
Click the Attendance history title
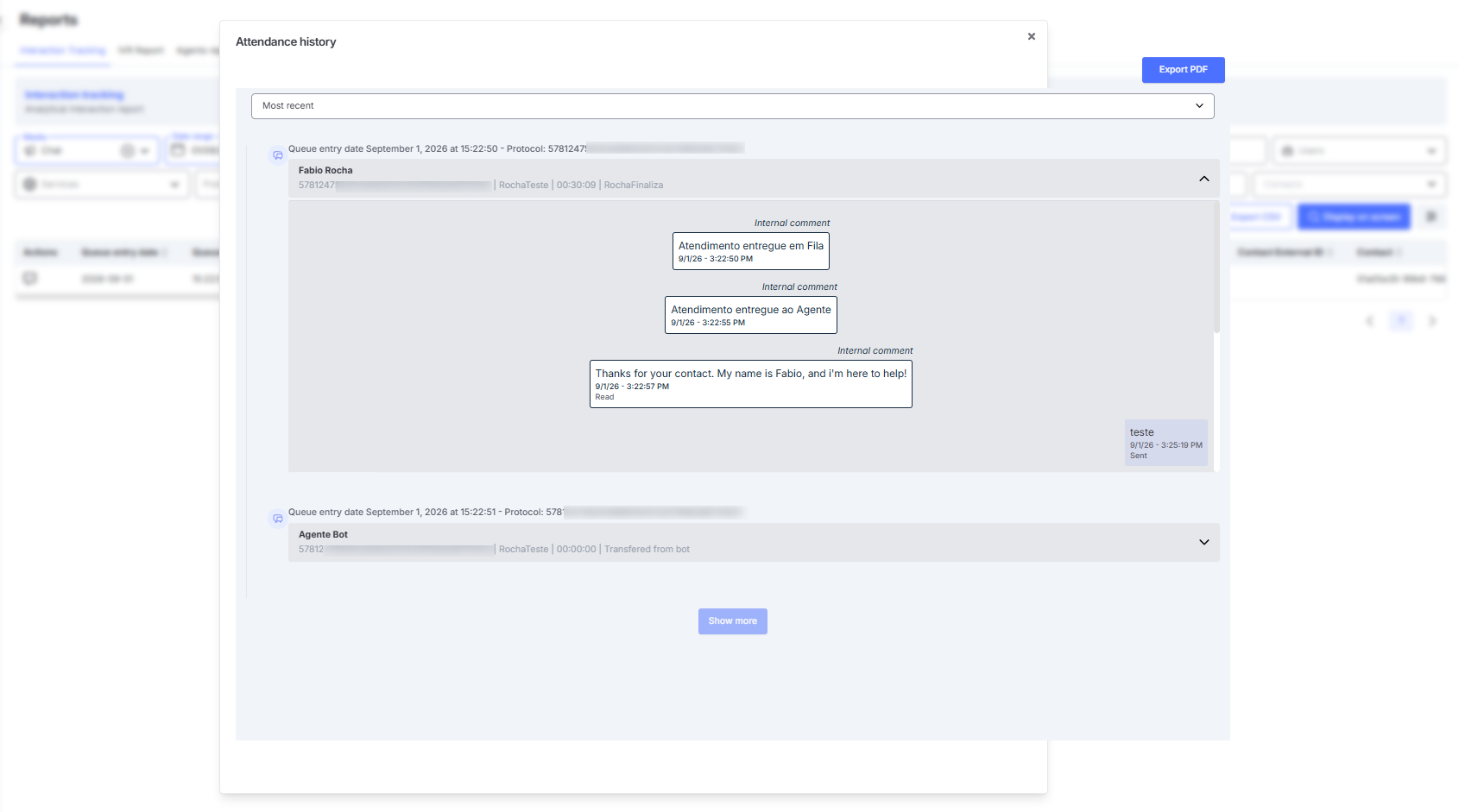click(286, 42)
